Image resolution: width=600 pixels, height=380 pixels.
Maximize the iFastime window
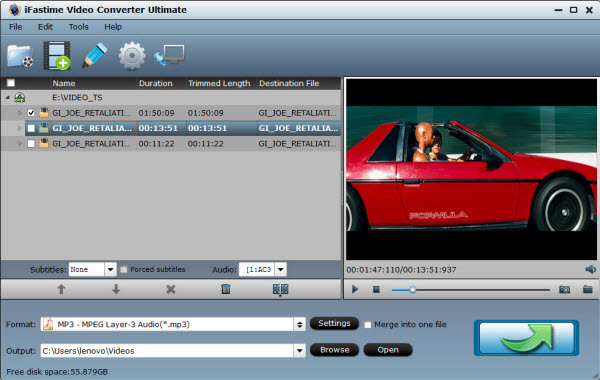tap(573, 10)
